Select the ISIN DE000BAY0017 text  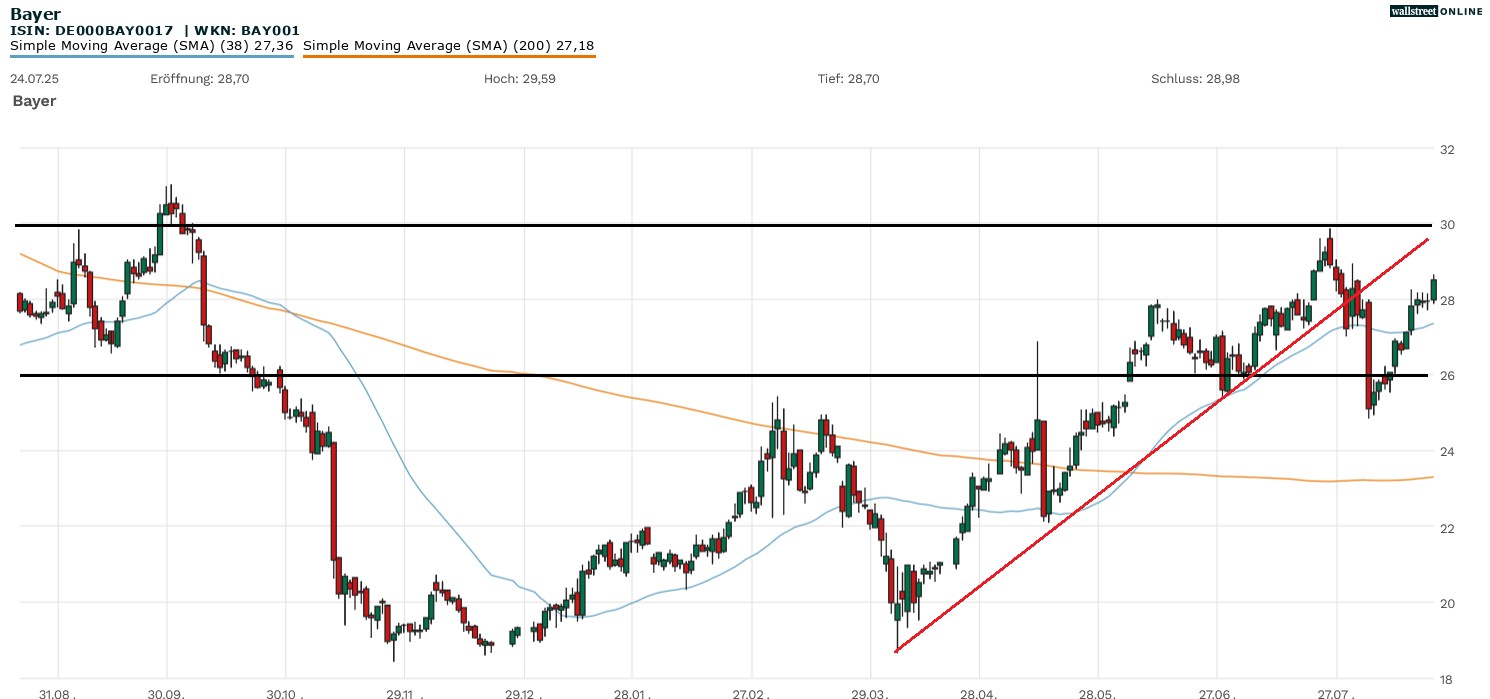[91, 31]
